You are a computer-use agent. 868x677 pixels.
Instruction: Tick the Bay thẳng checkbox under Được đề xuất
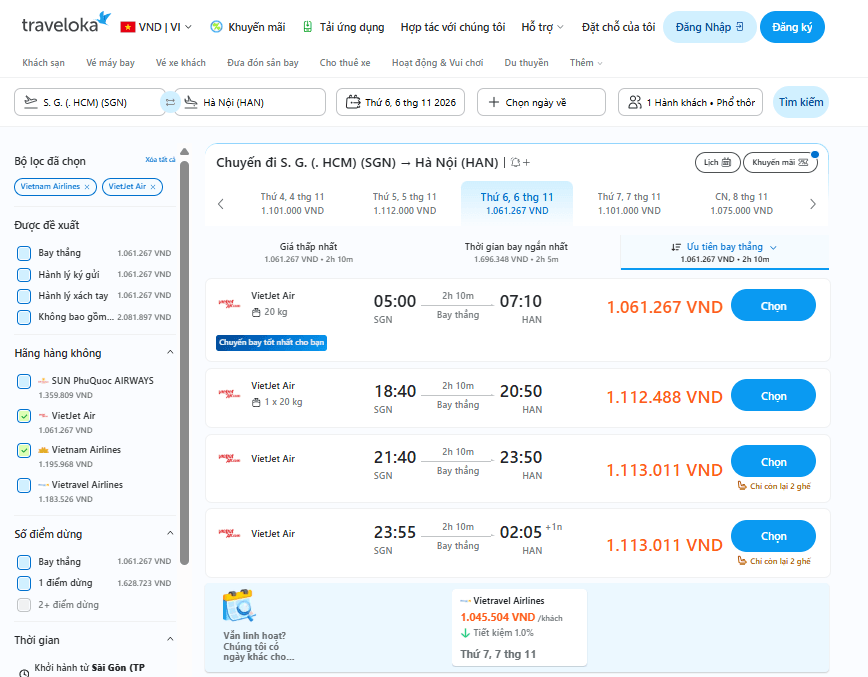click(24, 253)
